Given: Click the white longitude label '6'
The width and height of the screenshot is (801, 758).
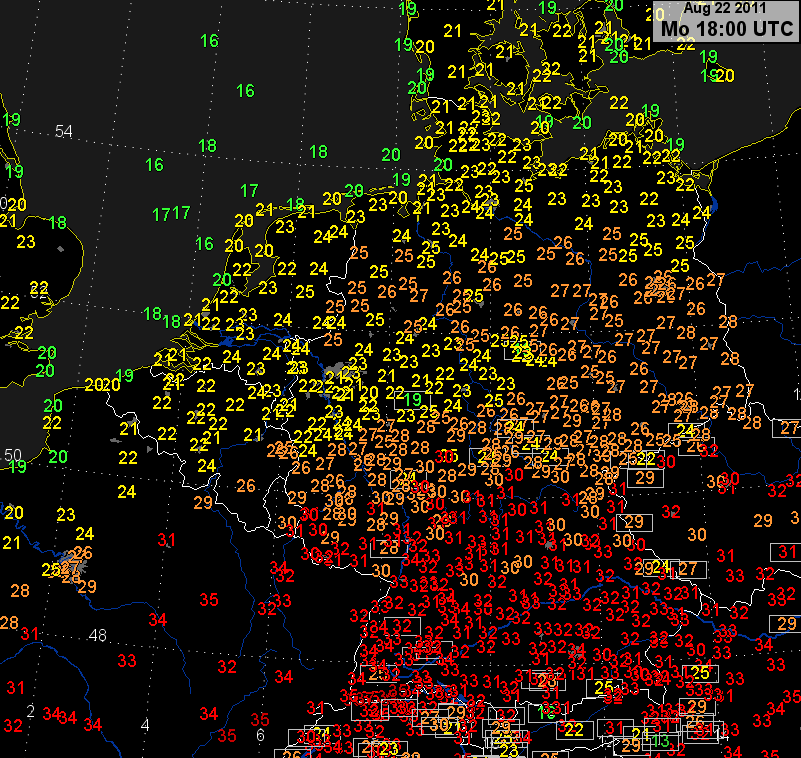Looking at the screenshot, I should [x=260, y=735].
